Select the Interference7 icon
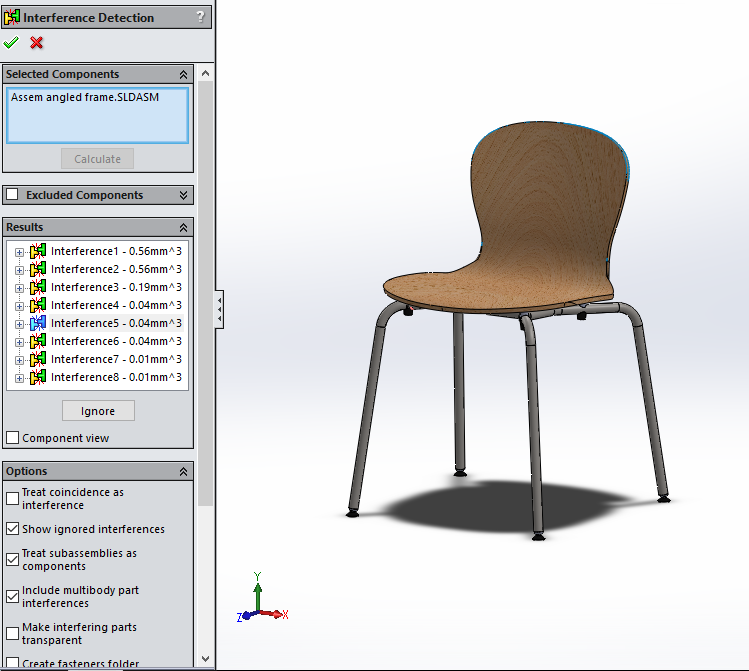This screenshot has height=671, width=749. 38,359
